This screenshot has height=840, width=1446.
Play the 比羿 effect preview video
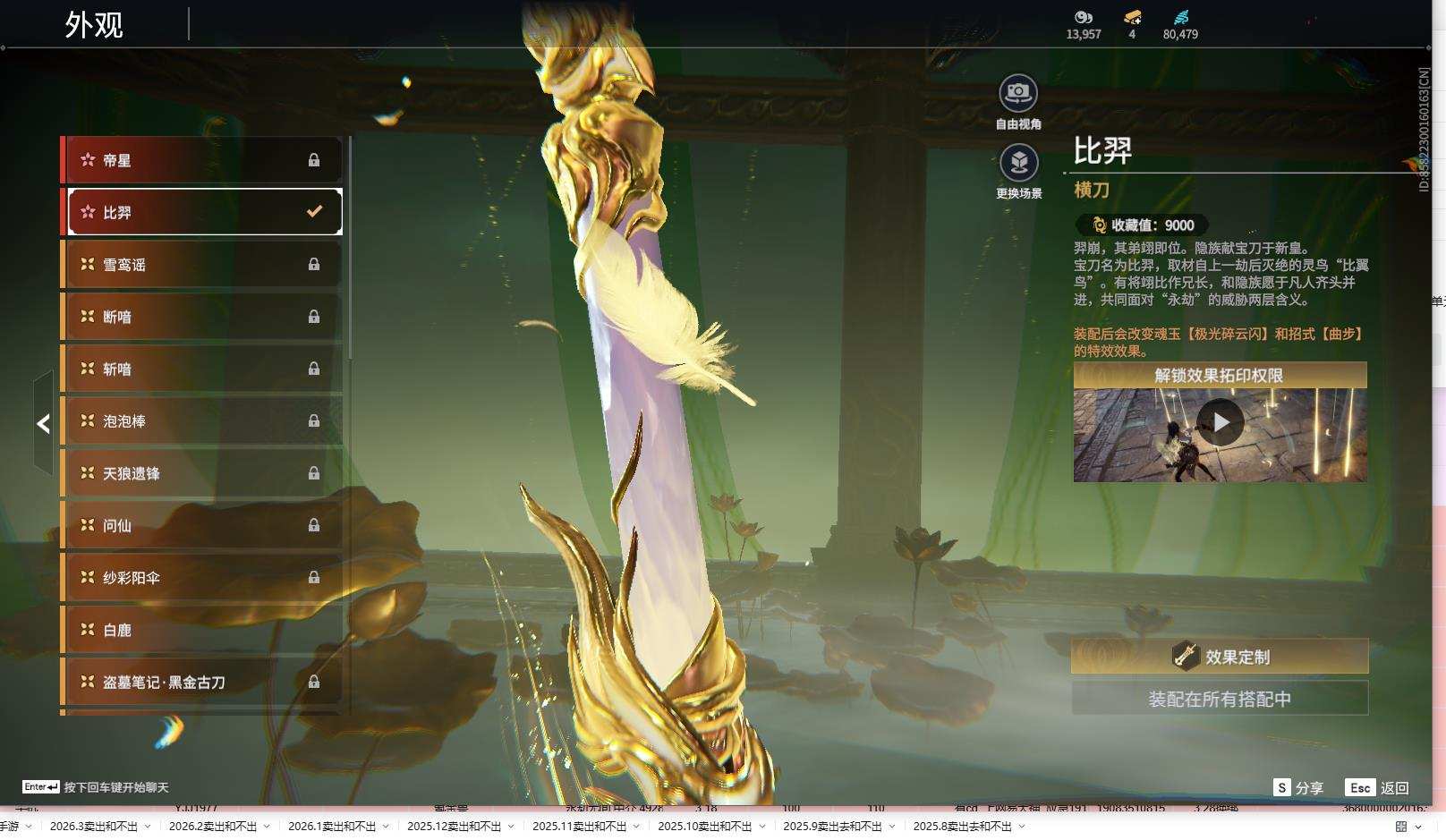click(x=1221, y=422)
